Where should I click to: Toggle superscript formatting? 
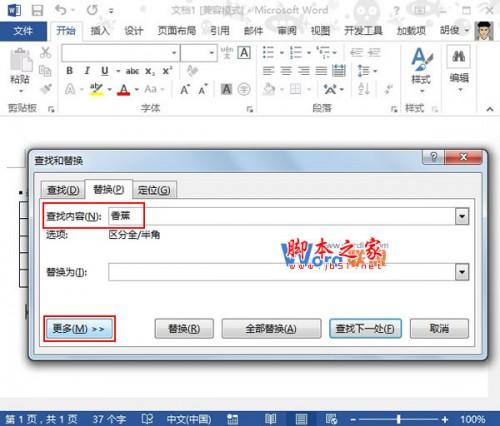point(167,71)
